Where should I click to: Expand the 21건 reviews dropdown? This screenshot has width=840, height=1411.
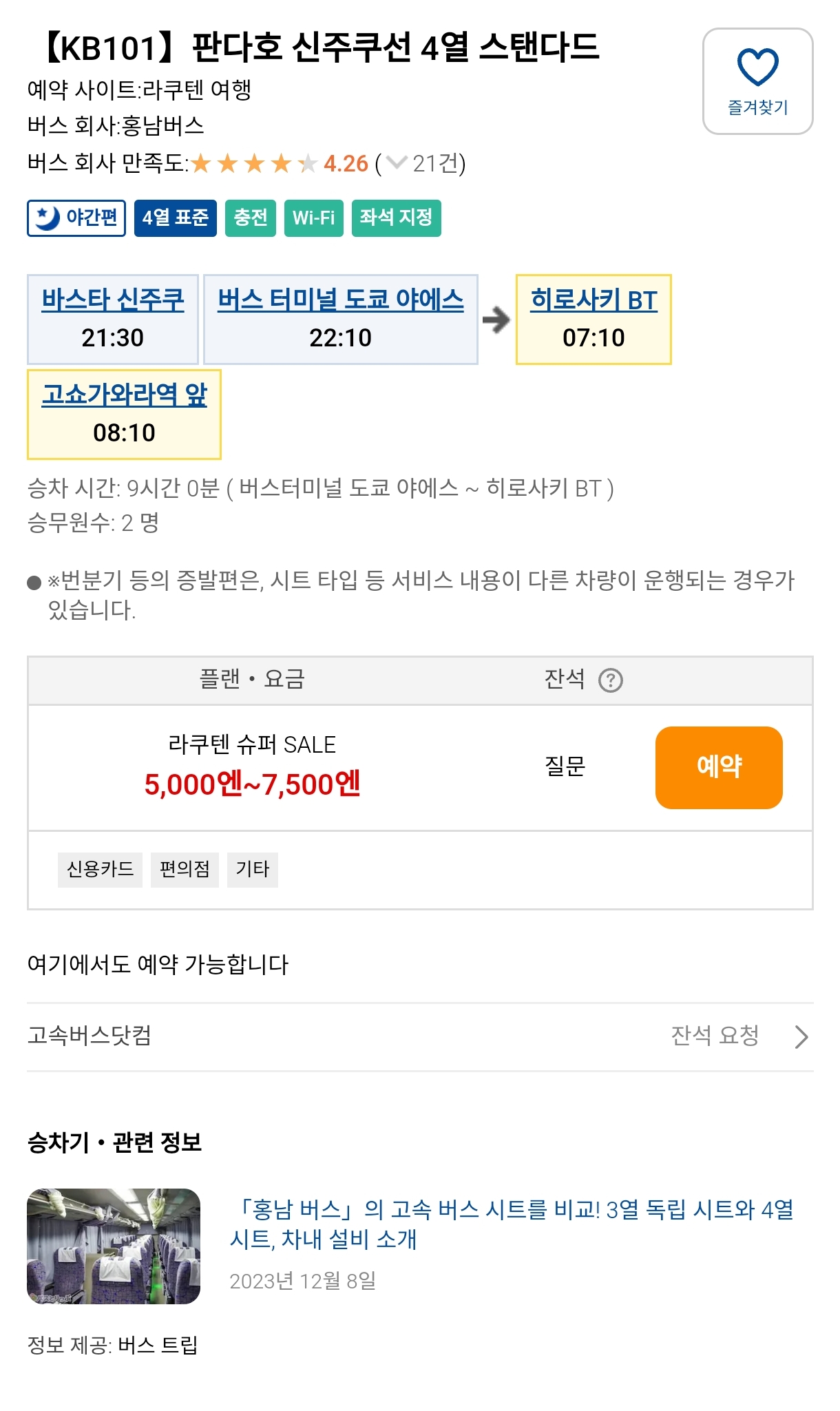[x=397, y=163]
